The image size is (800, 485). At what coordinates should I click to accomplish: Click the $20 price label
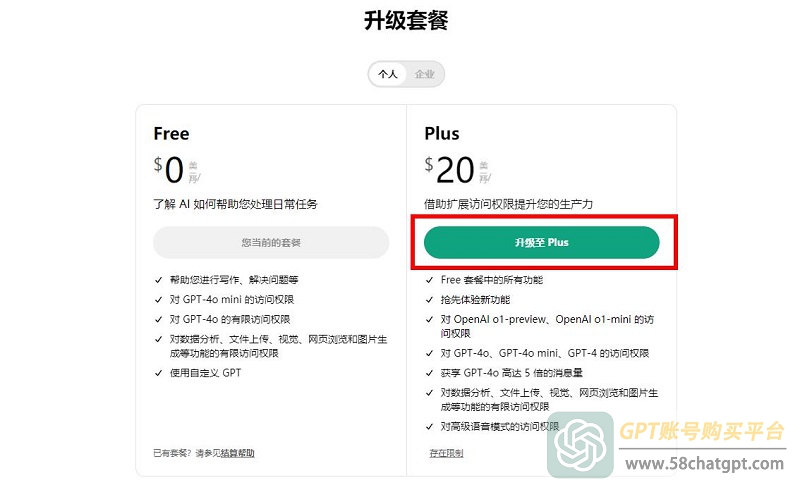click(450, 170)
